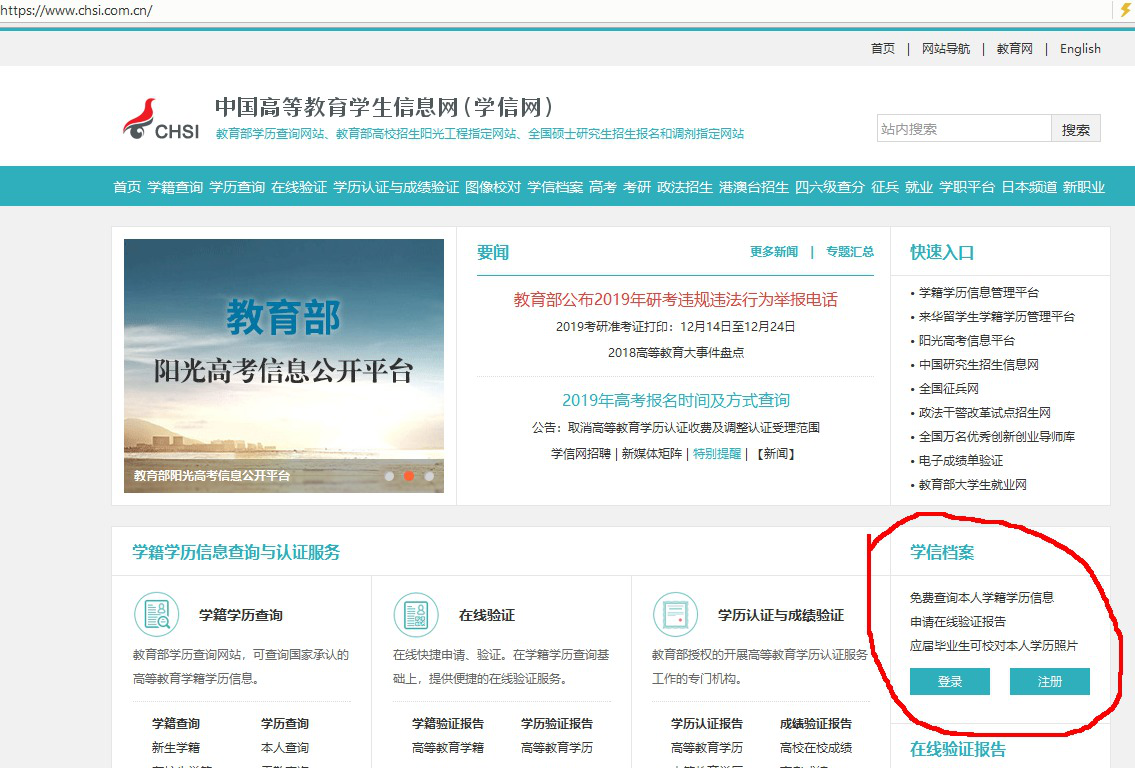Image resolution: width=1135 pixels, height=768 pixels.
Task: Select the first carousel dot indicator
Action: (x=389, y=476)
